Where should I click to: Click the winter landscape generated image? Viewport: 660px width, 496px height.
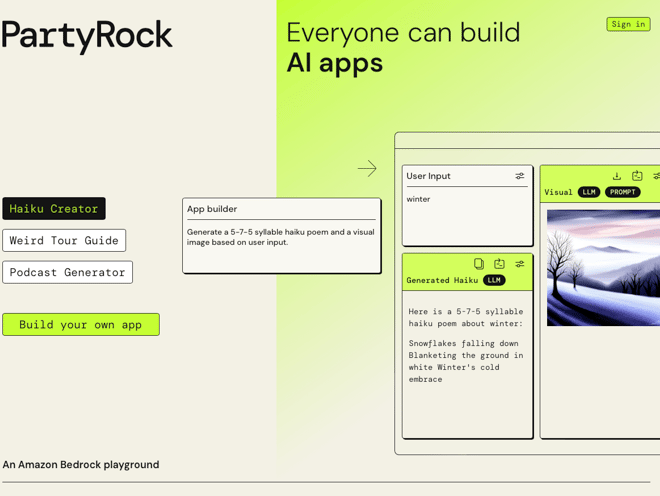pos(603,268)
